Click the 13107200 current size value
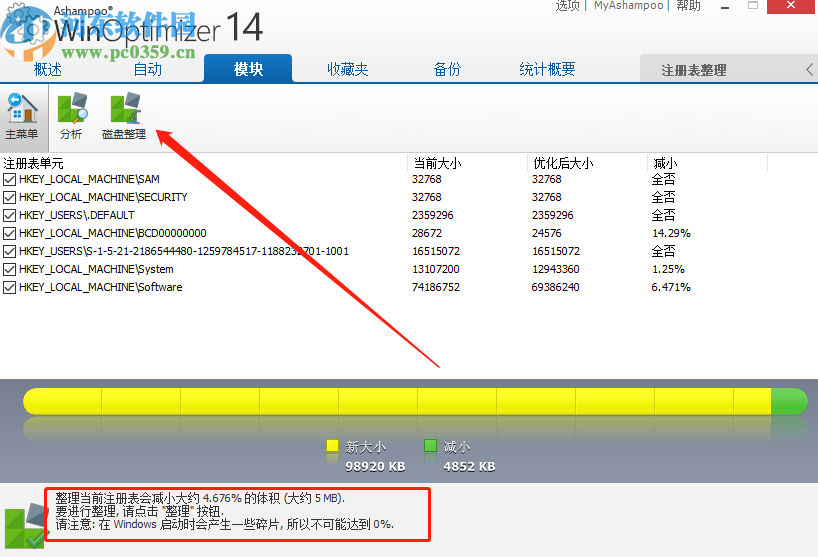This screenshot has width=818, height=557. (436, 270)
